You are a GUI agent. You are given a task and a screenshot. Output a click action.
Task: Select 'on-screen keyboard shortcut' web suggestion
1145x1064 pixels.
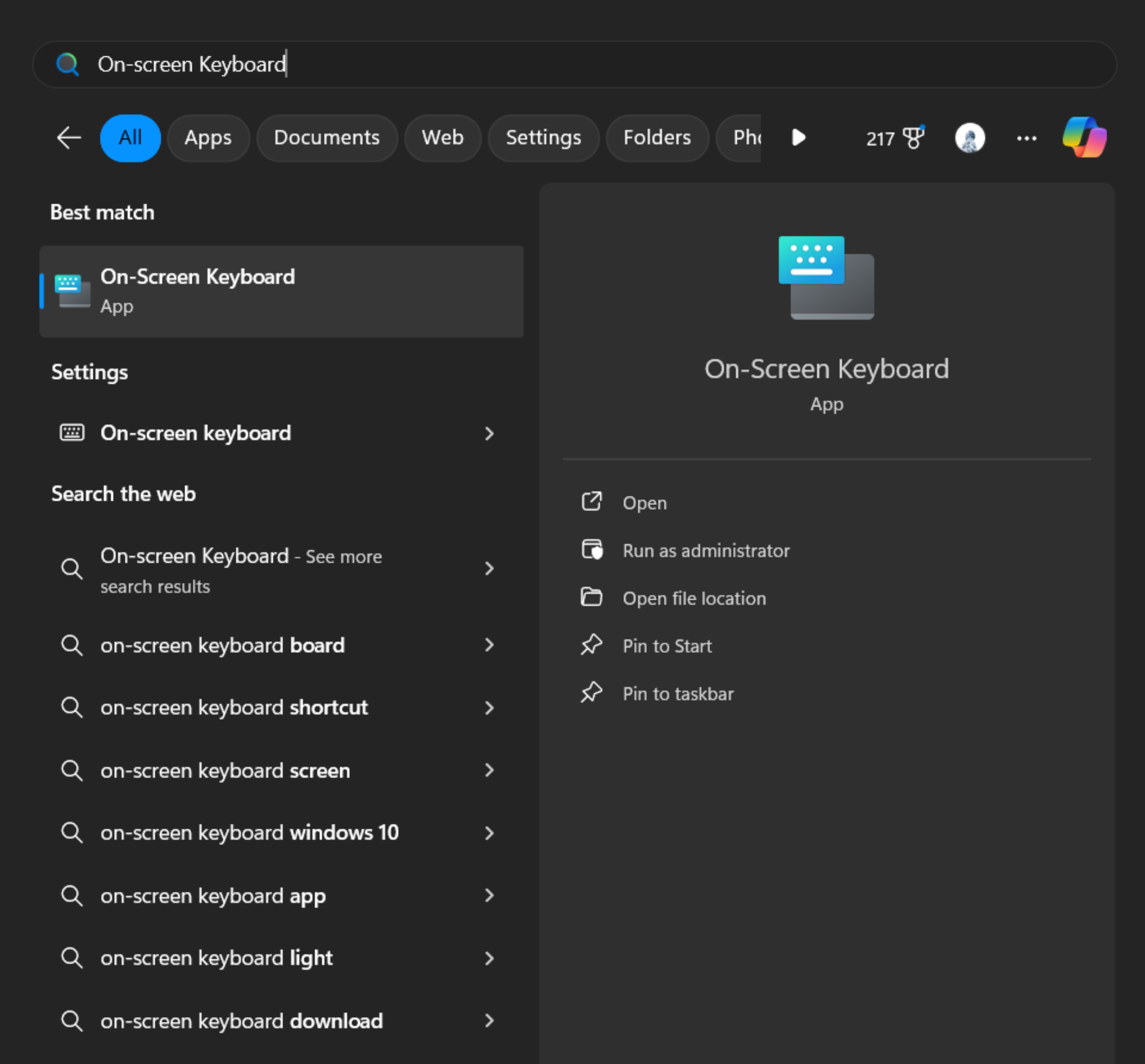[281, 708]
